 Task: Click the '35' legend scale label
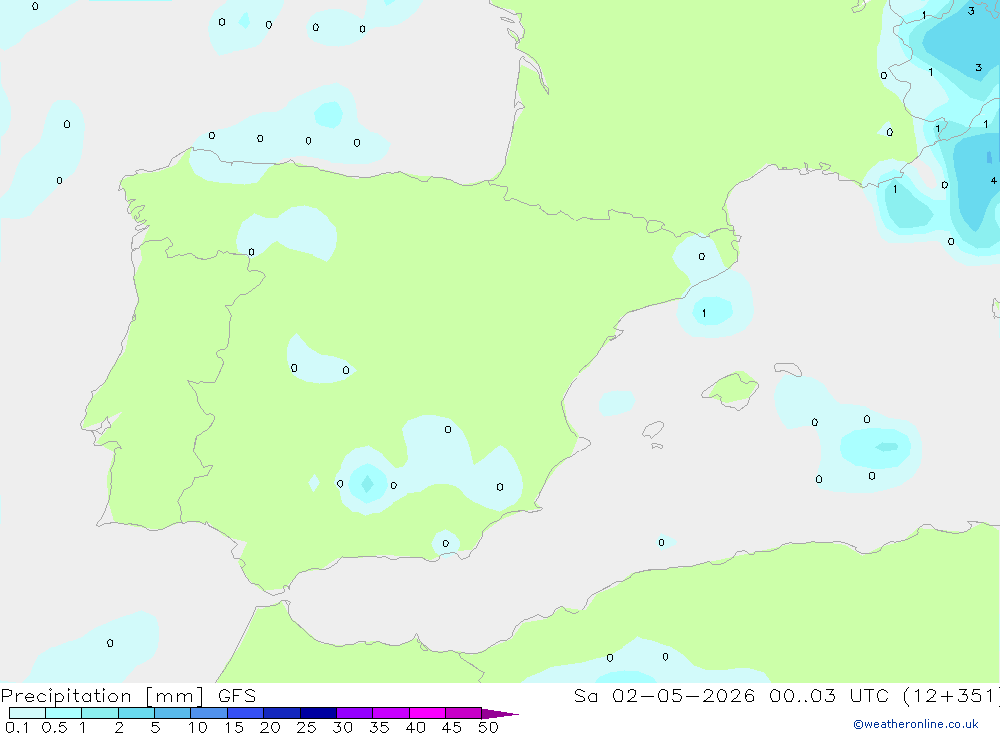(x=379, y=727)
